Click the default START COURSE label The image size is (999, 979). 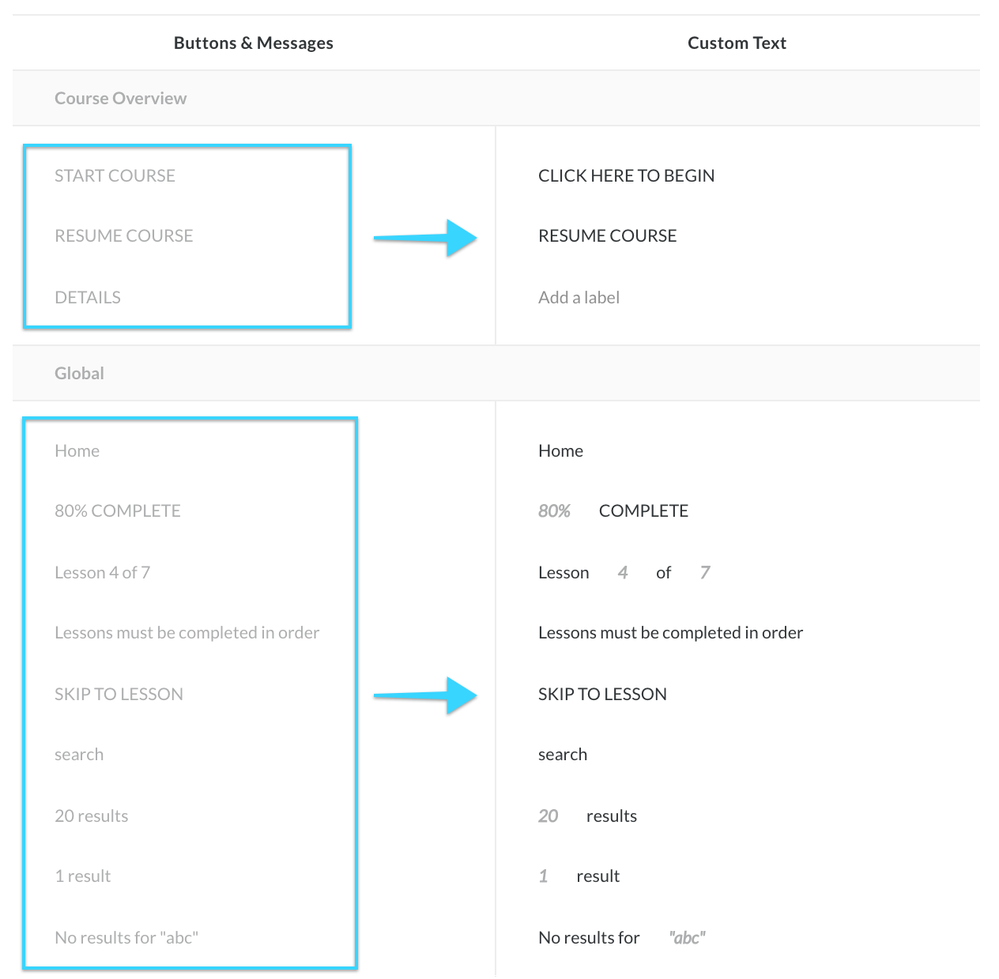coord(114,176)
